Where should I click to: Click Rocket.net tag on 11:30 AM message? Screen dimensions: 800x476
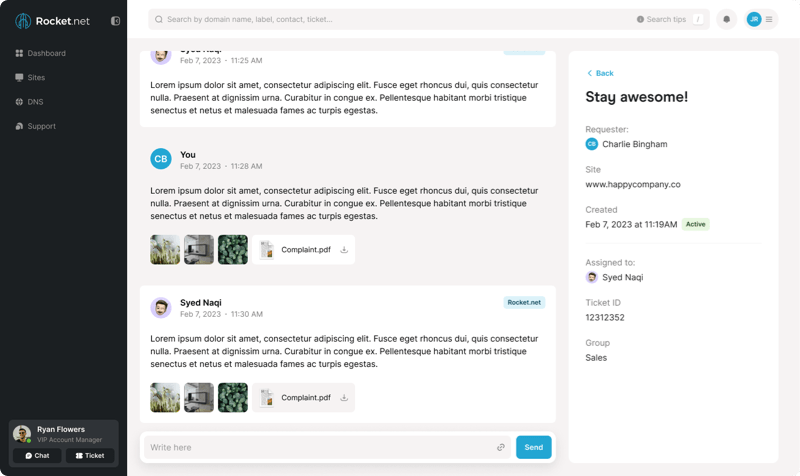pos(524,303)
